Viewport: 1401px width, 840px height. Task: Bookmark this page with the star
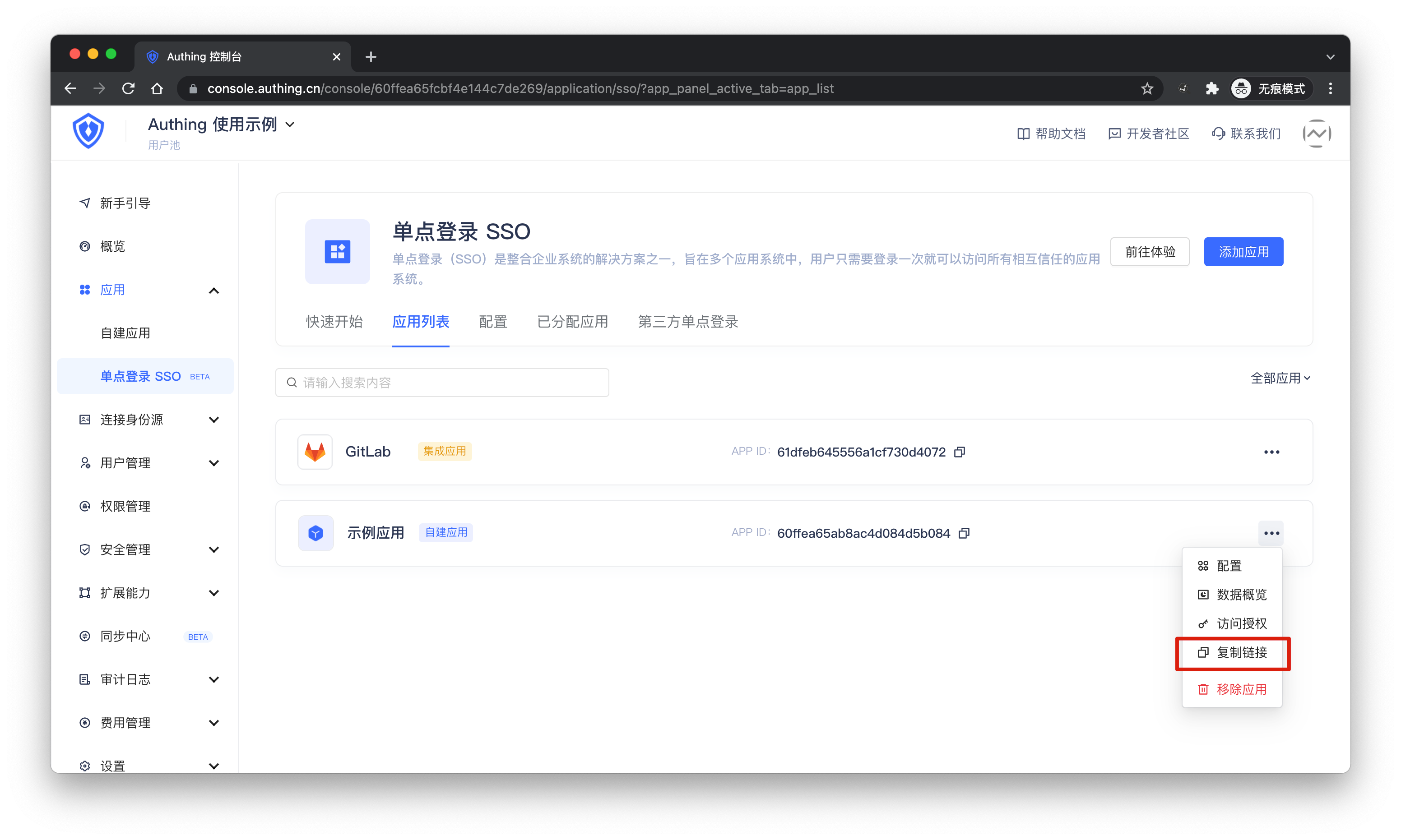click(1147, 88)
